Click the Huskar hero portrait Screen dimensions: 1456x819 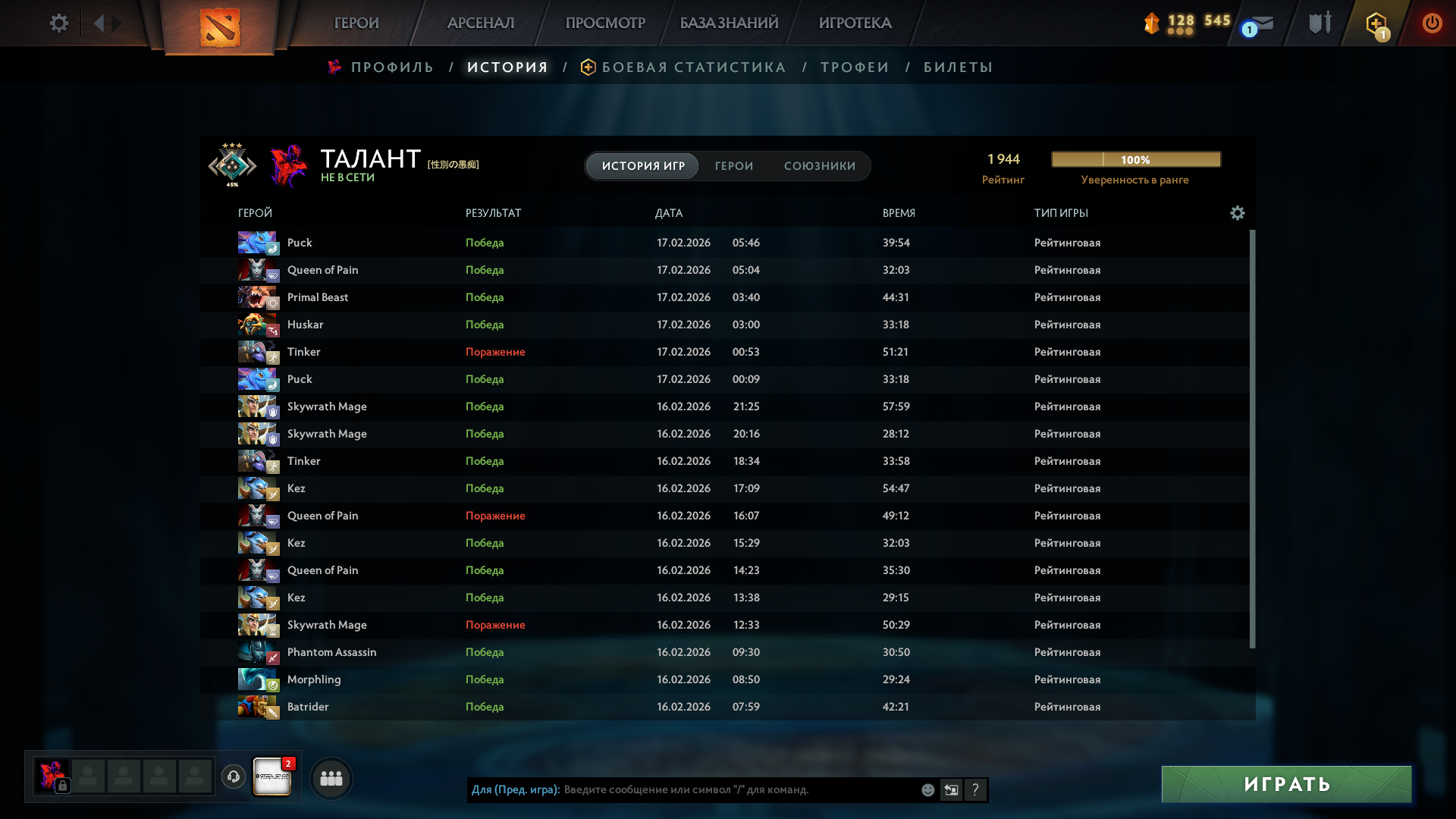[x=259, y=325]
